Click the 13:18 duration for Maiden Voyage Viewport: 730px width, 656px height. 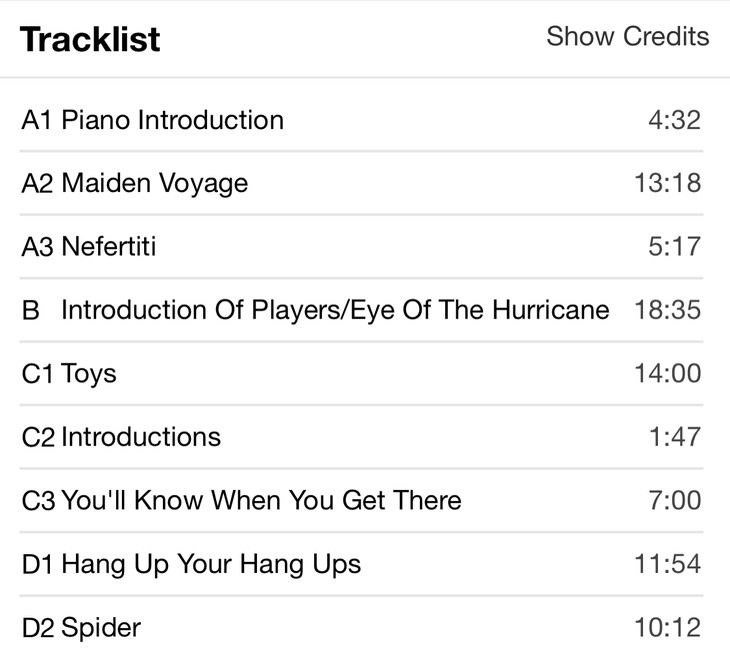click(x=667, y=184)
